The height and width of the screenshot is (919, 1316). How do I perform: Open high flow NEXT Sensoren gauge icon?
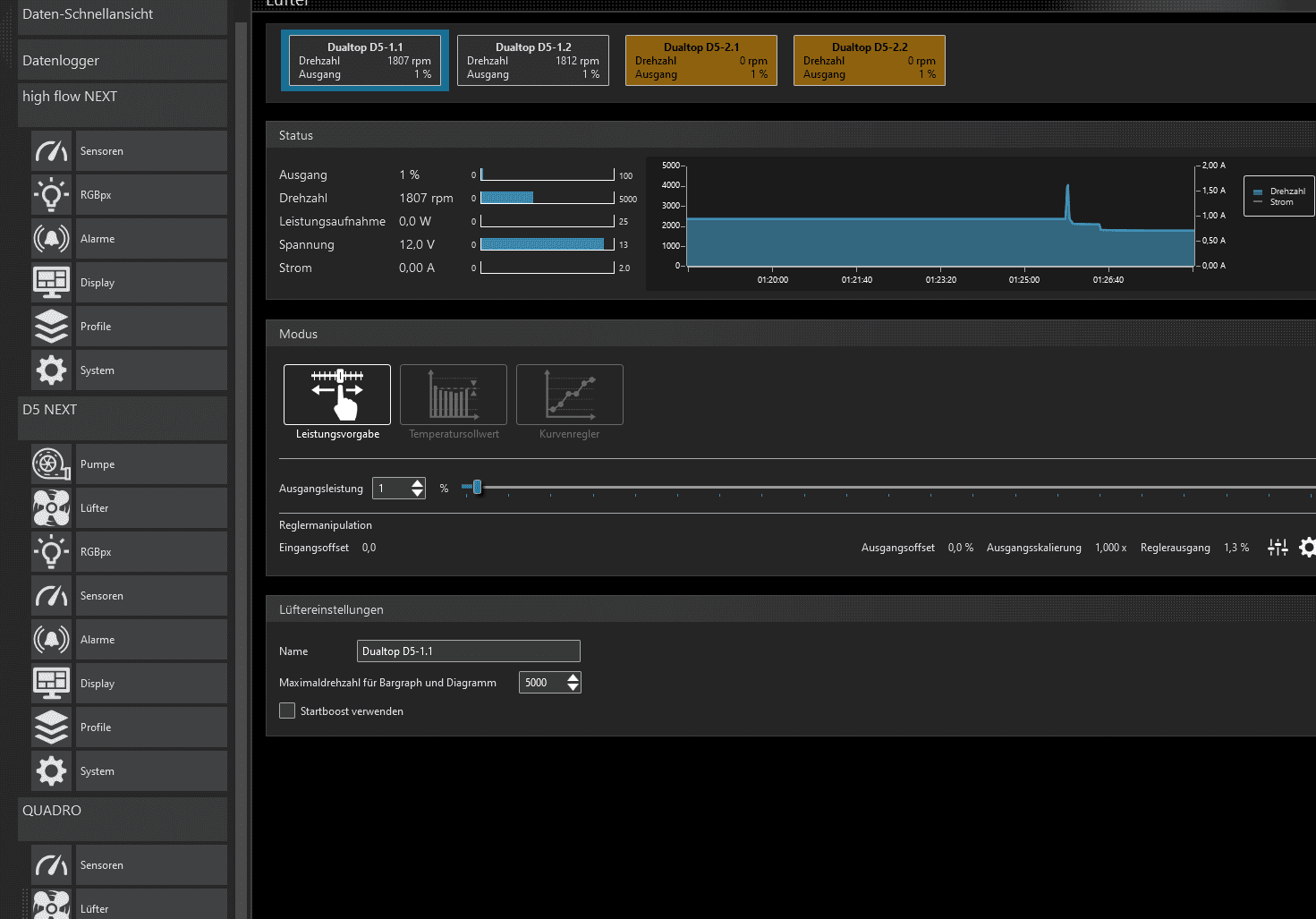(x=51, y=150)
